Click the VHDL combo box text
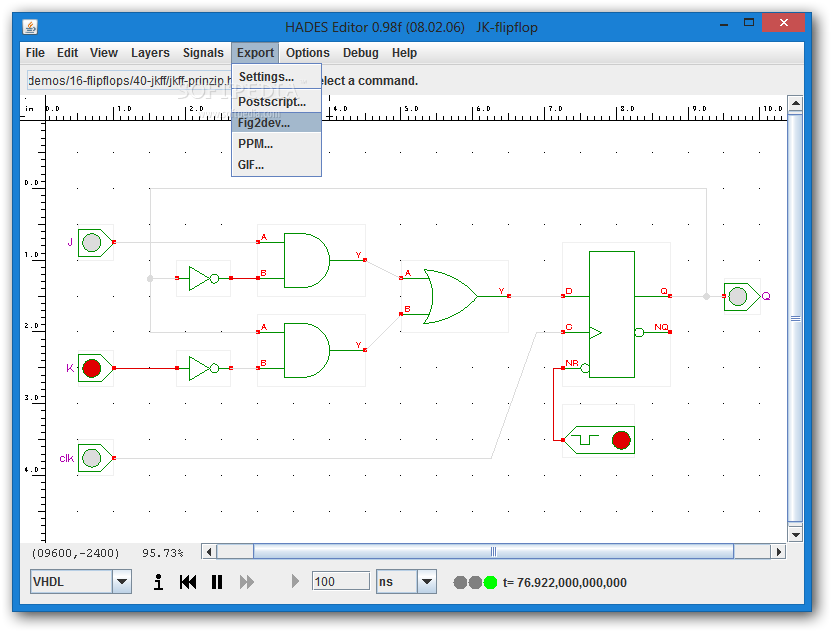The height and width of the screenshot is (632, 832). [71, 582]
